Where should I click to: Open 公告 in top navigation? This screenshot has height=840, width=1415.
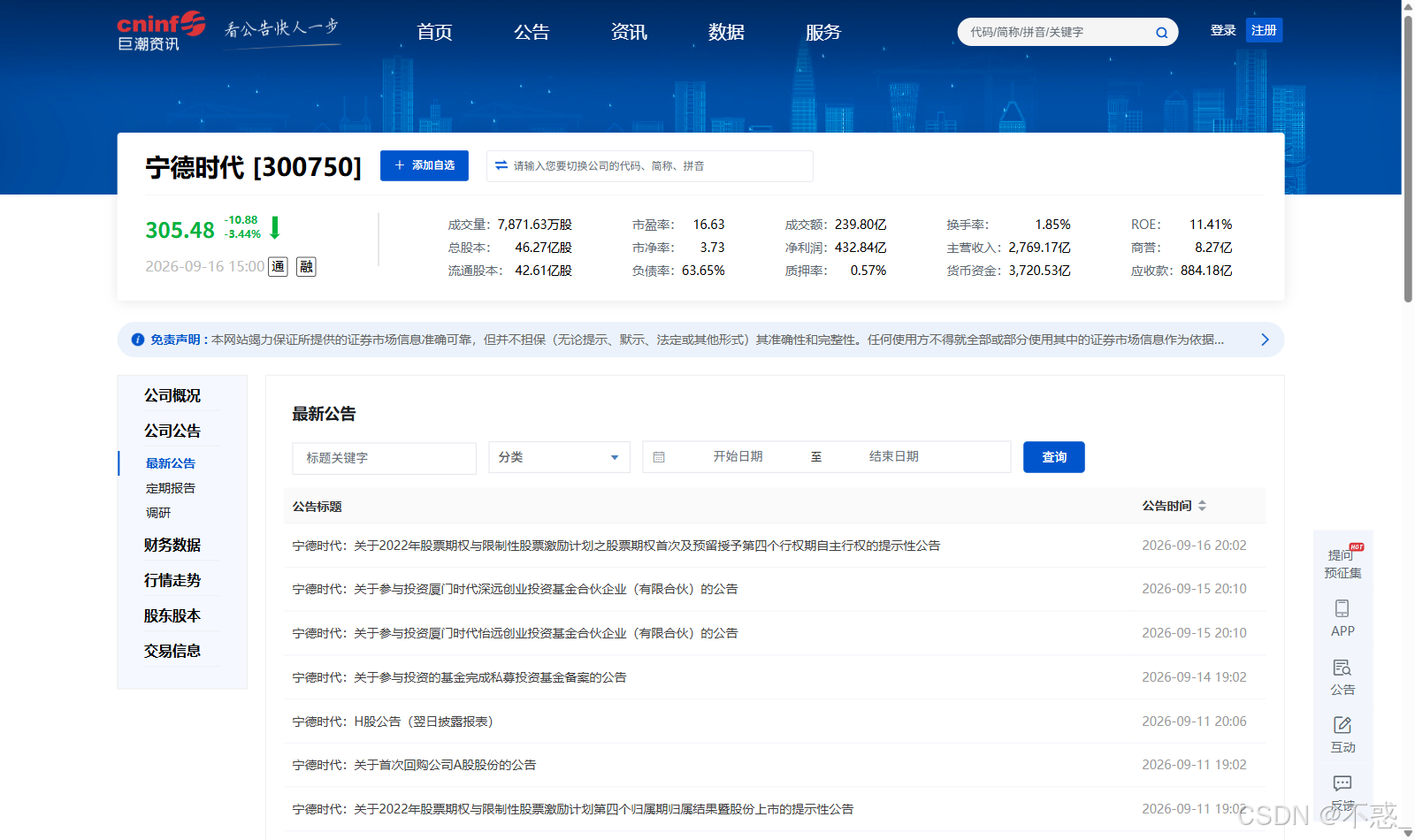(x=532, y=32)
